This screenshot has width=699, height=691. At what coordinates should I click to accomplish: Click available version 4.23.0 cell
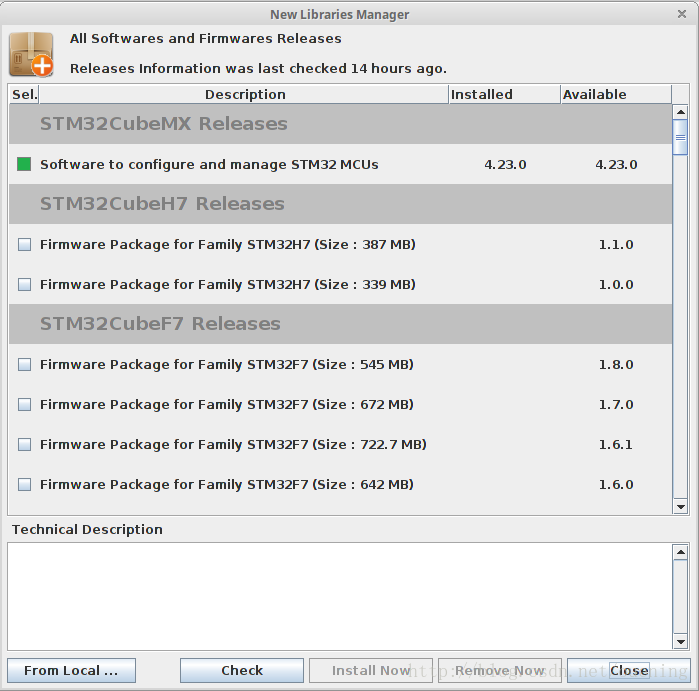616,165
